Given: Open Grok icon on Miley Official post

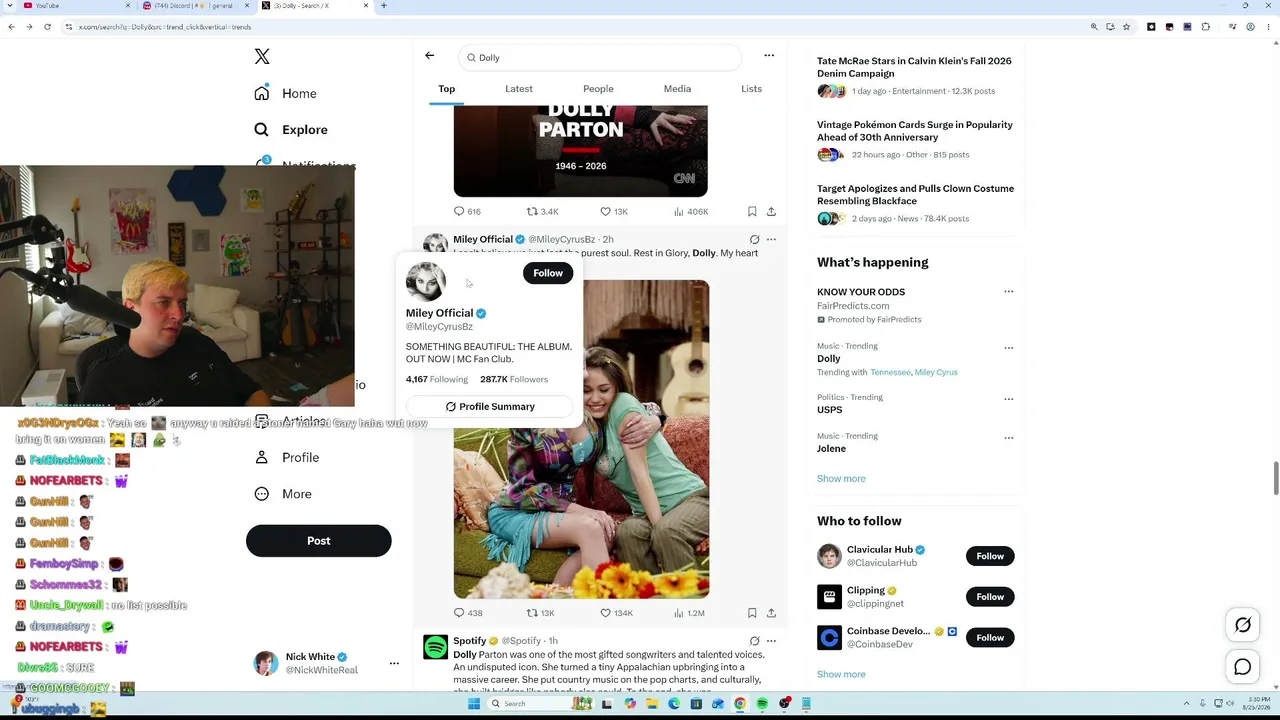Looking at the screenshot, I should click(754, 240).
